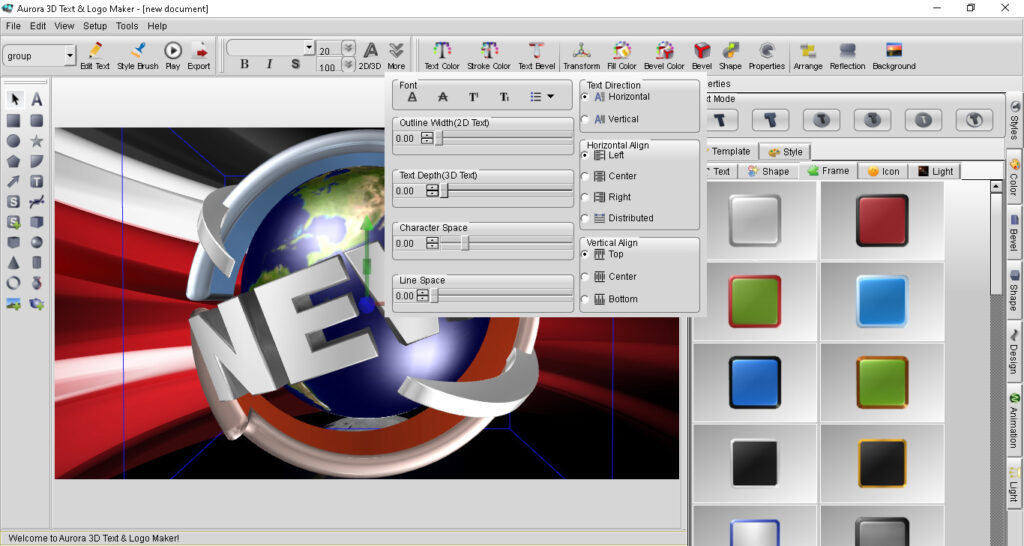Select the text 'A' tool in toolbox
The height and width of the screenshot is (546, 1024).
click(37, 99)
